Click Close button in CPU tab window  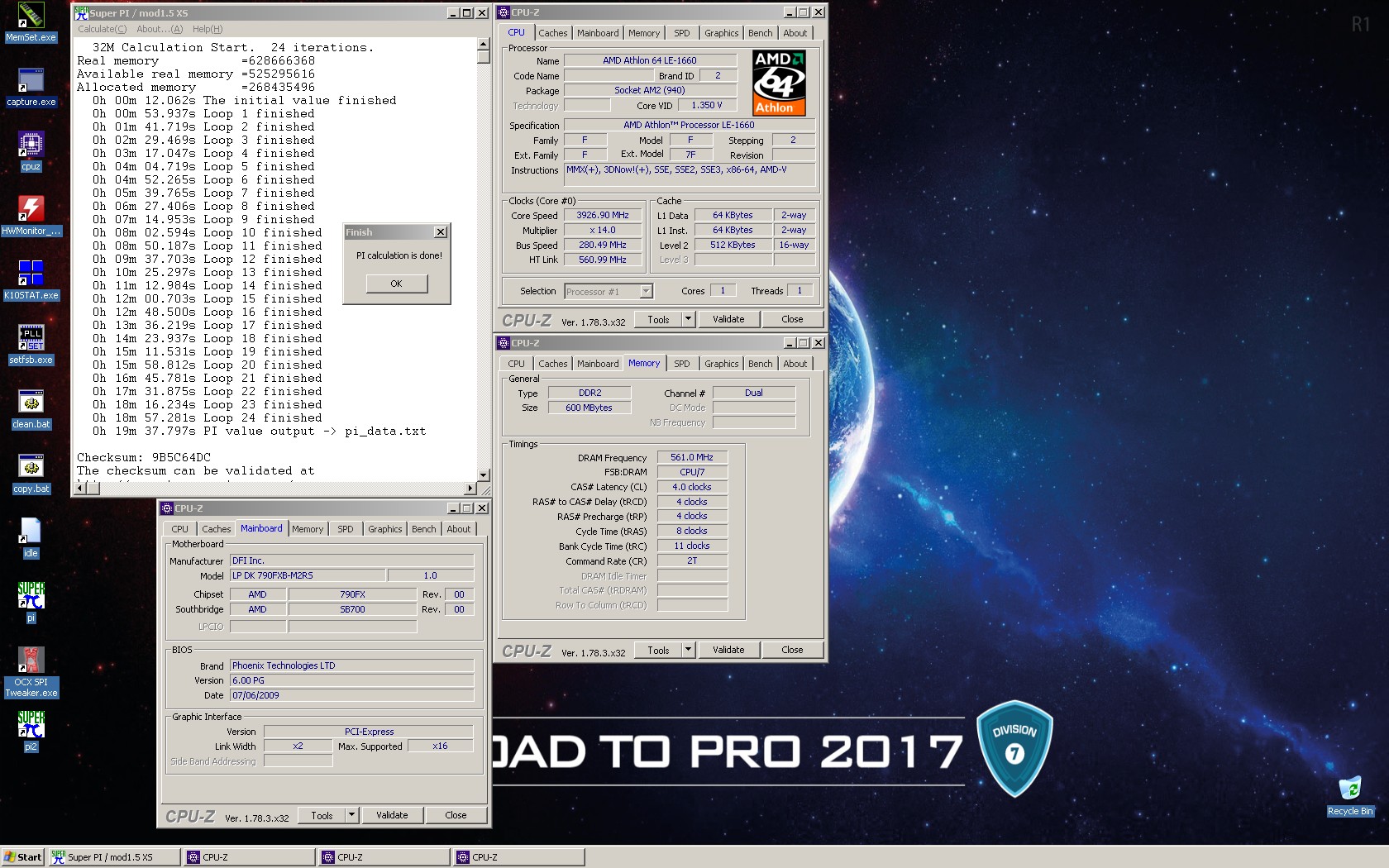pyautogui.click(x=792, y=319)
